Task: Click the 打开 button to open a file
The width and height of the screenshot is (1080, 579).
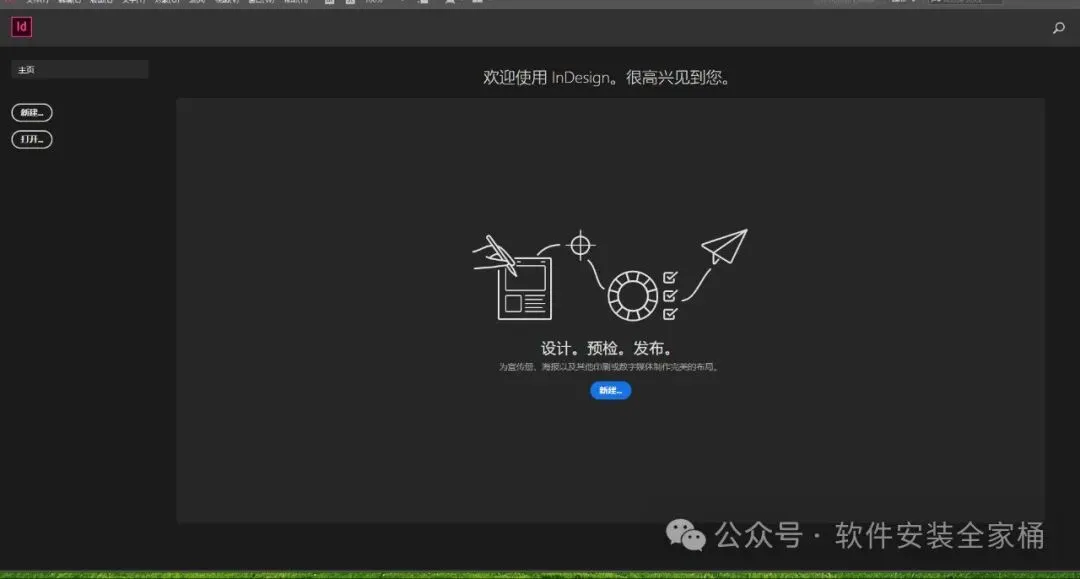Action: click(x=32, y=140)
